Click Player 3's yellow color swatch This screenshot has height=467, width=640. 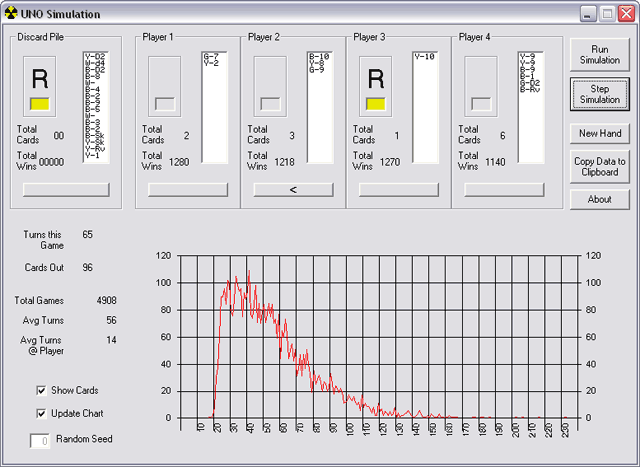(x=376, y=104)
